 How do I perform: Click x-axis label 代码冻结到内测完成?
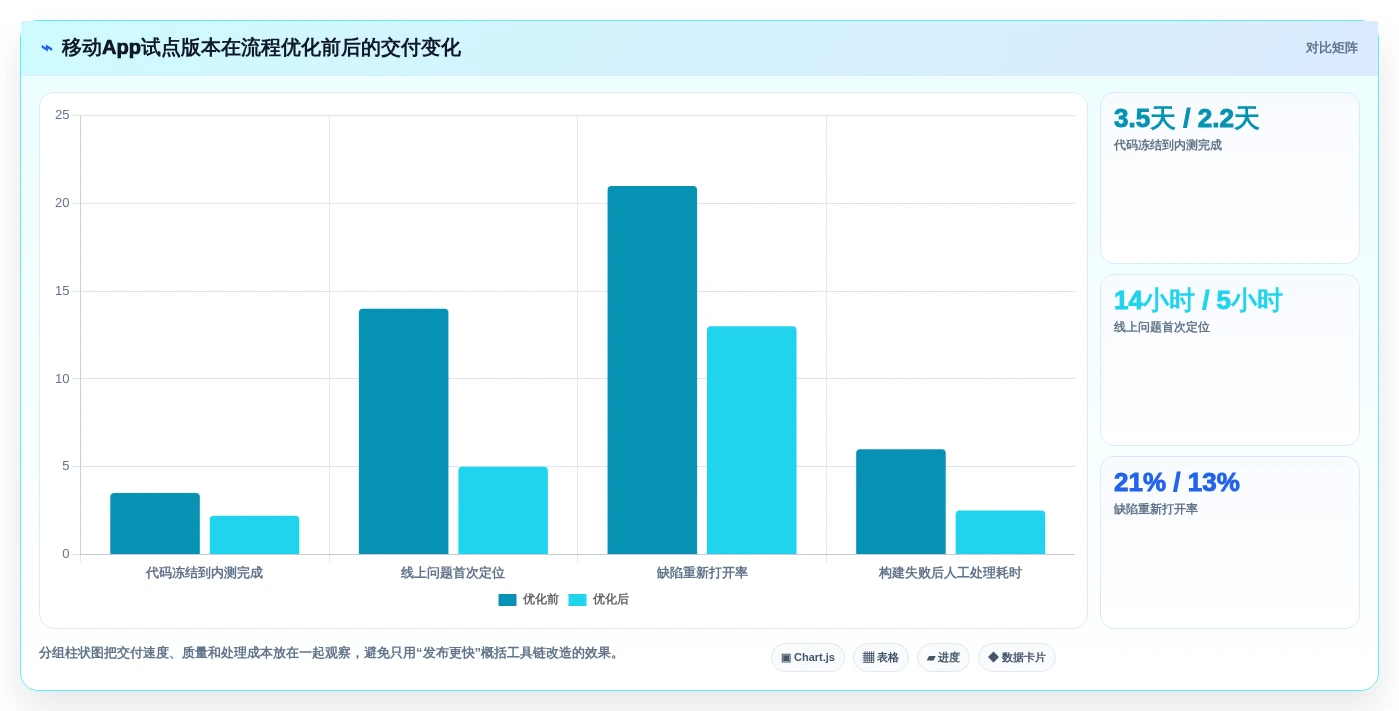204,573
